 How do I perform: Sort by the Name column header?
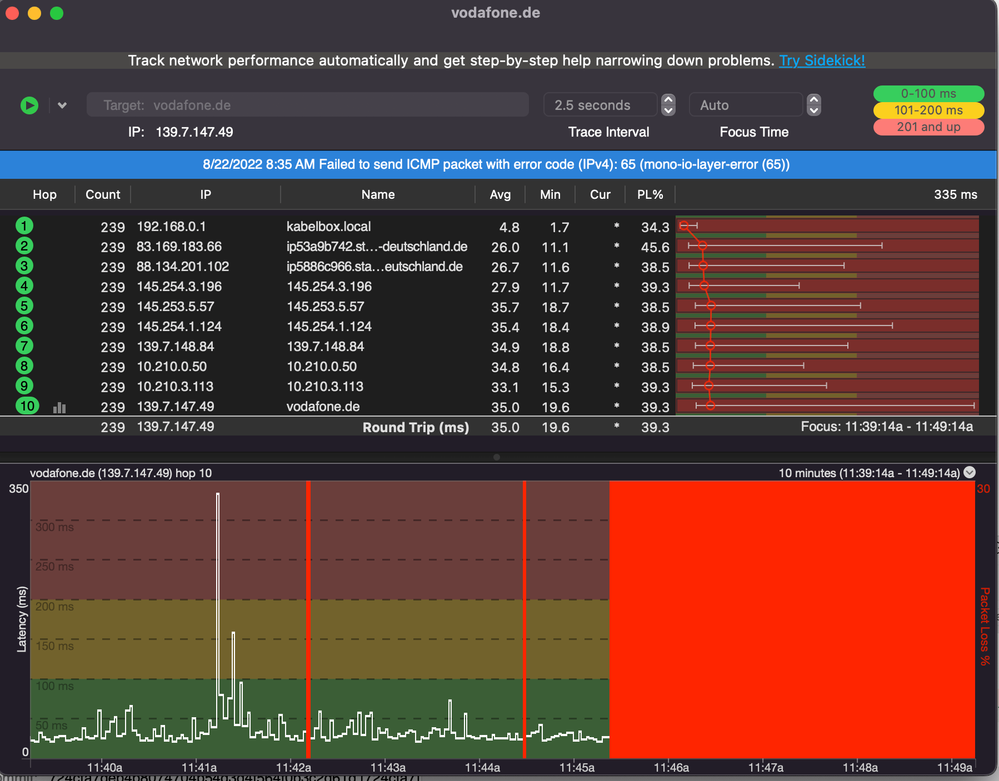[378, 194]
